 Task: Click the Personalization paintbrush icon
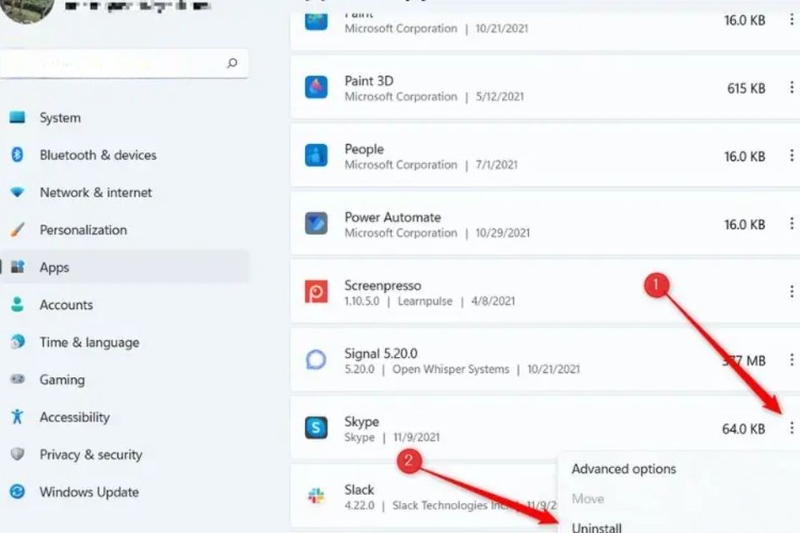17,230
